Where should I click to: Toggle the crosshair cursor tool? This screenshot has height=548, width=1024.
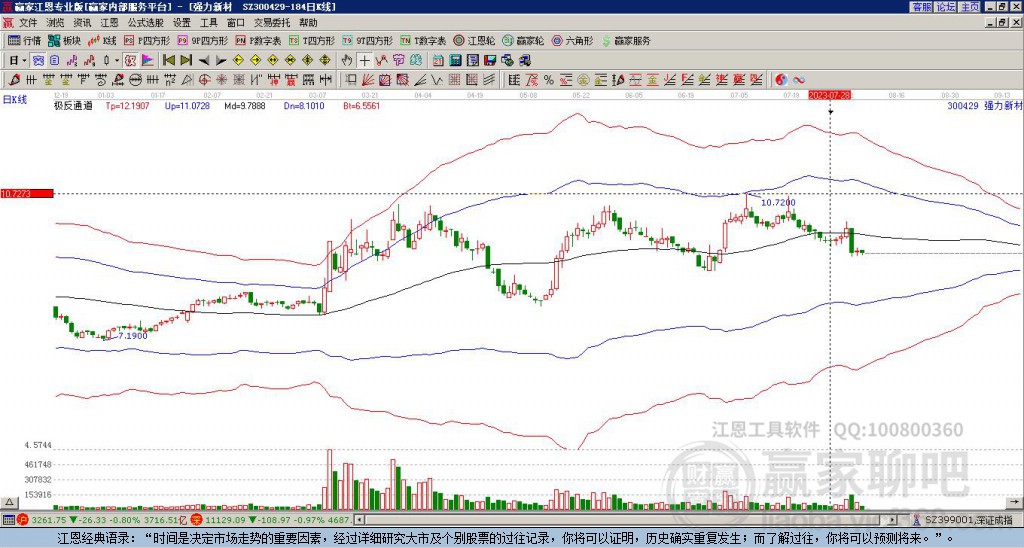click(364, 61)
